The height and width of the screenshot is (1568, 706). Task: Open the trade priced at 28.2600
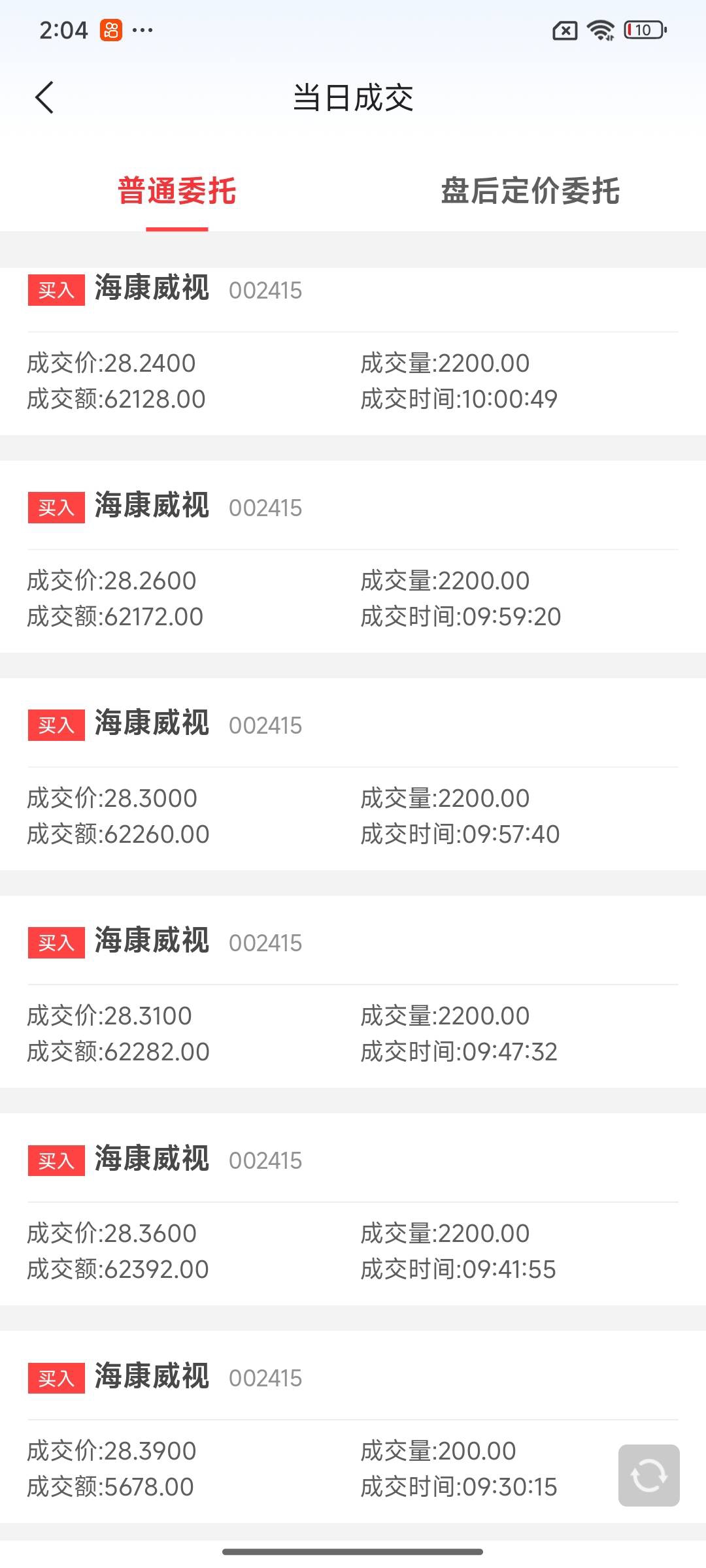[x=353, y=557]
